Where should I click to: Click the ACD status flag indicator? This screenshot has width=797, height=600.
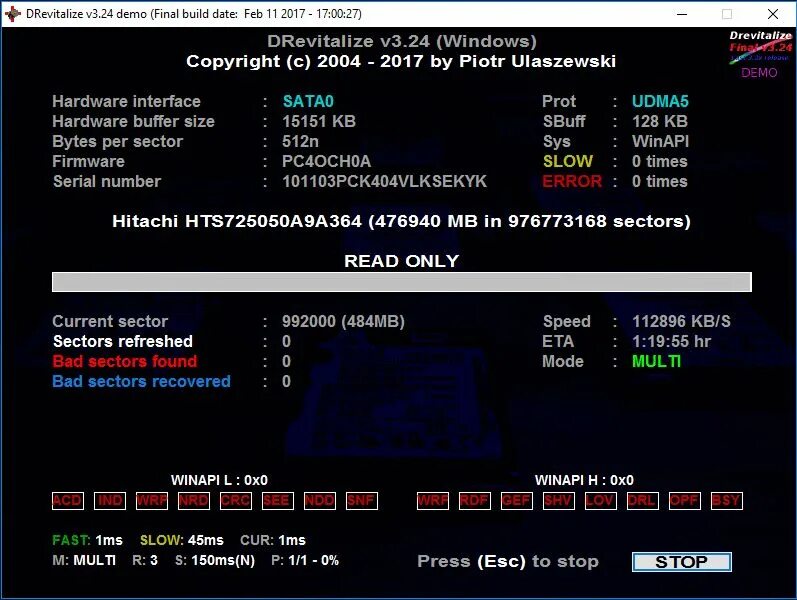68,501
